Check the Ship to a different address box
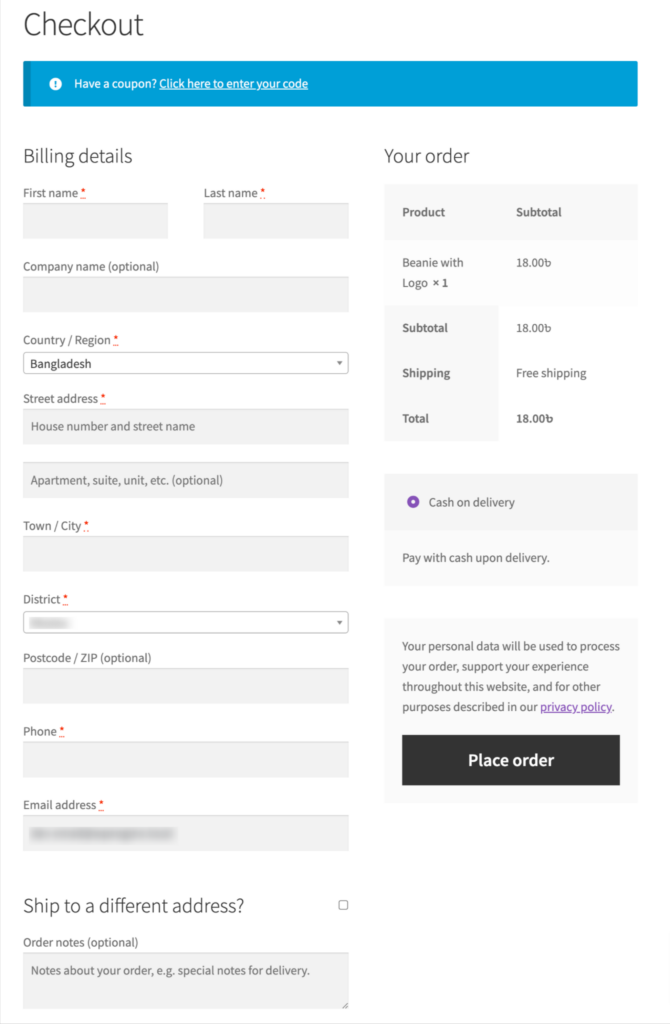The height and width of the screenshot is (1024, 670). pos(343,904)
